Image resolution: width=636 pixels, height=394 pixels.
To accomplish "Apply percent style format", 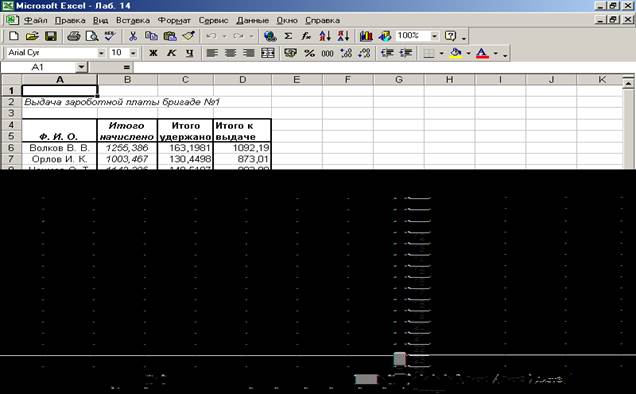I will pyautogui.click(x=309, y=53).
